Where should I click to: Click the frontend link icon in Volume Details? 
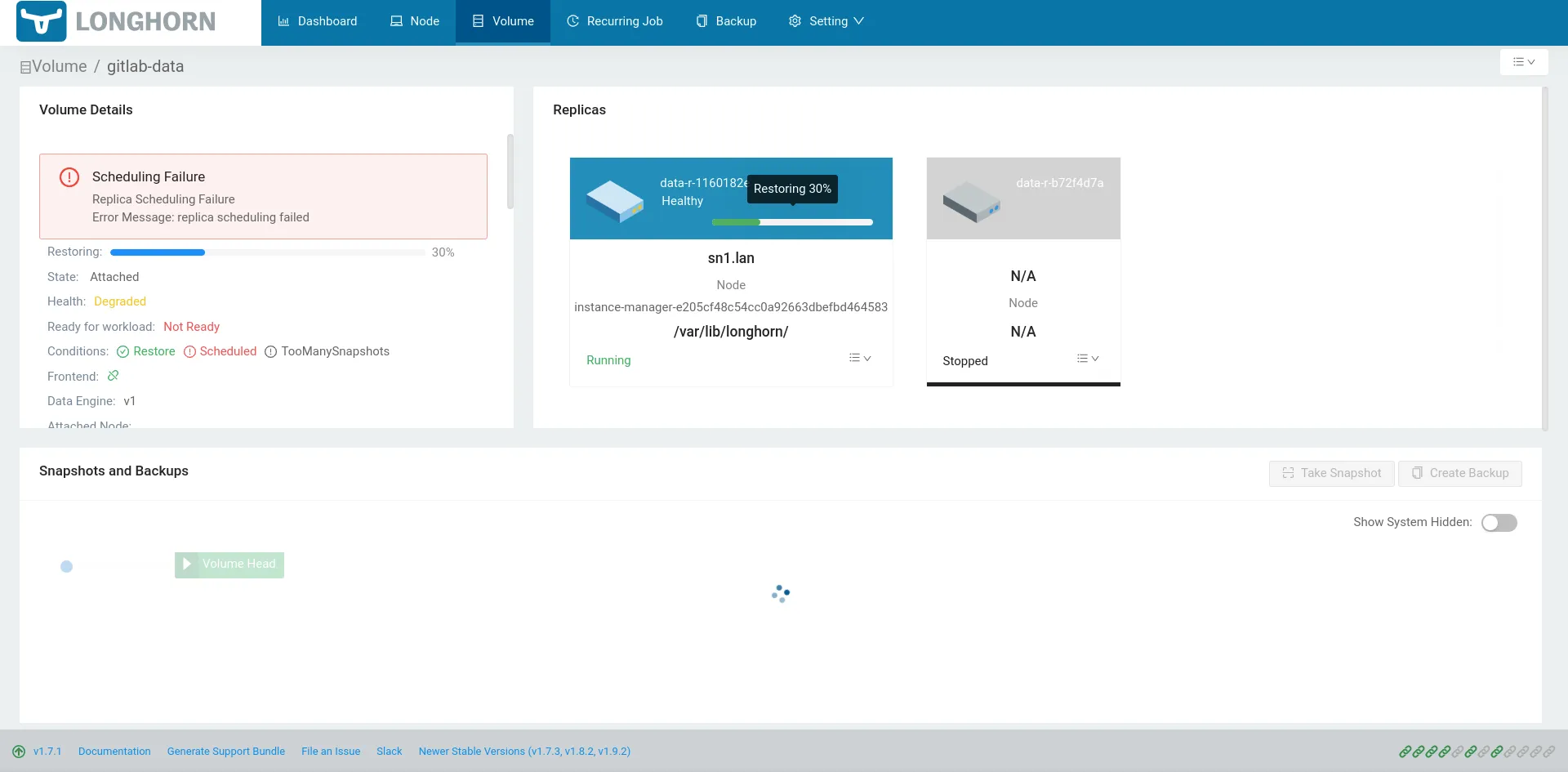pyautogui.click(x=114, y=376)
